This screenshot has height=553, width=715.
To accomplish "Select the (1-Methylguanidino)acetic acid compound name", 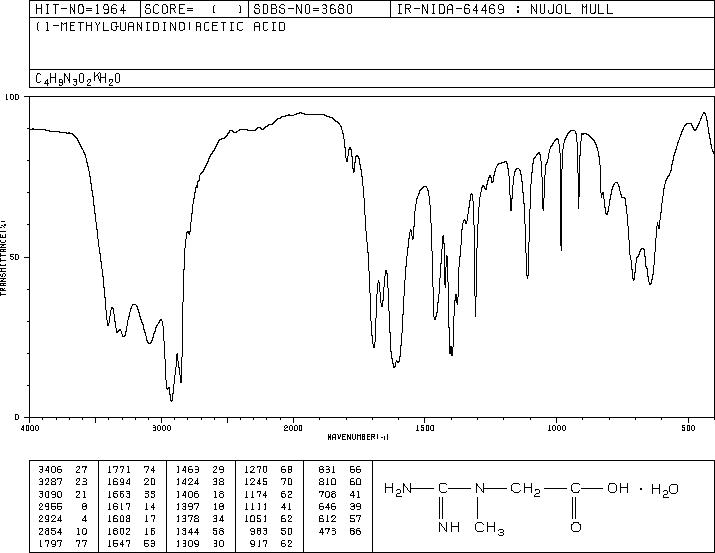I will click(161, 26).
